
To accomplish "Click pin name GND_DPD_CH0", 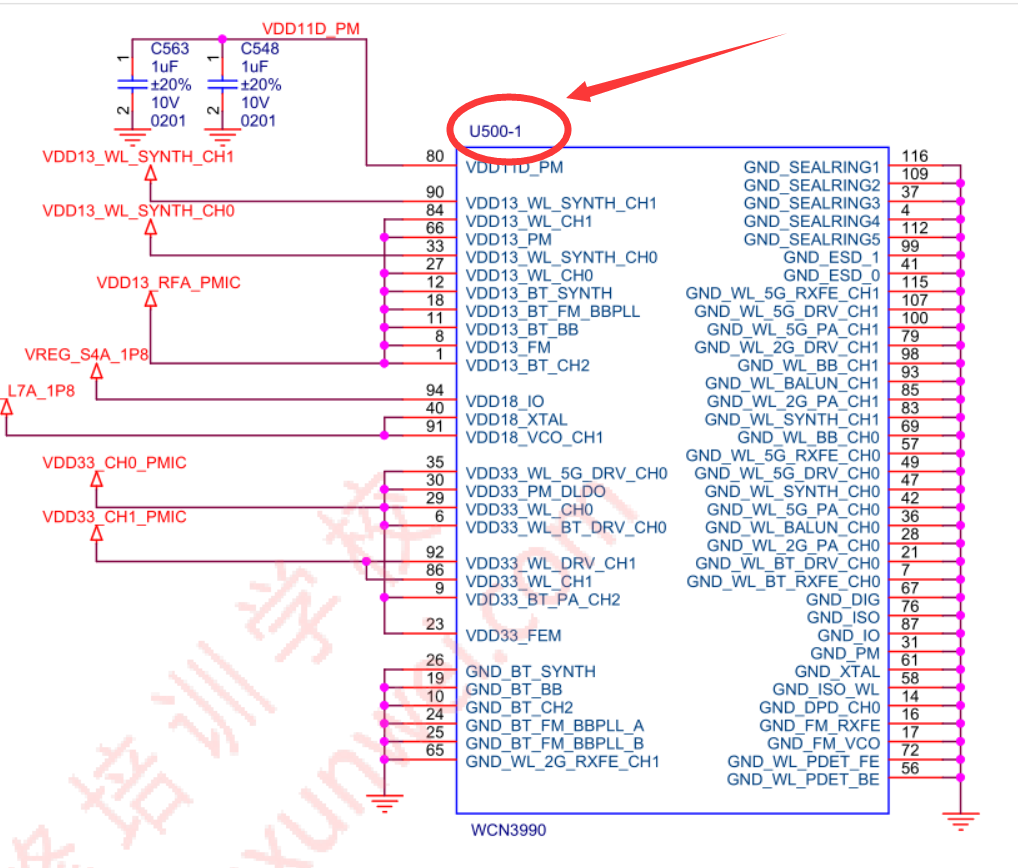I will pos(820,708).
